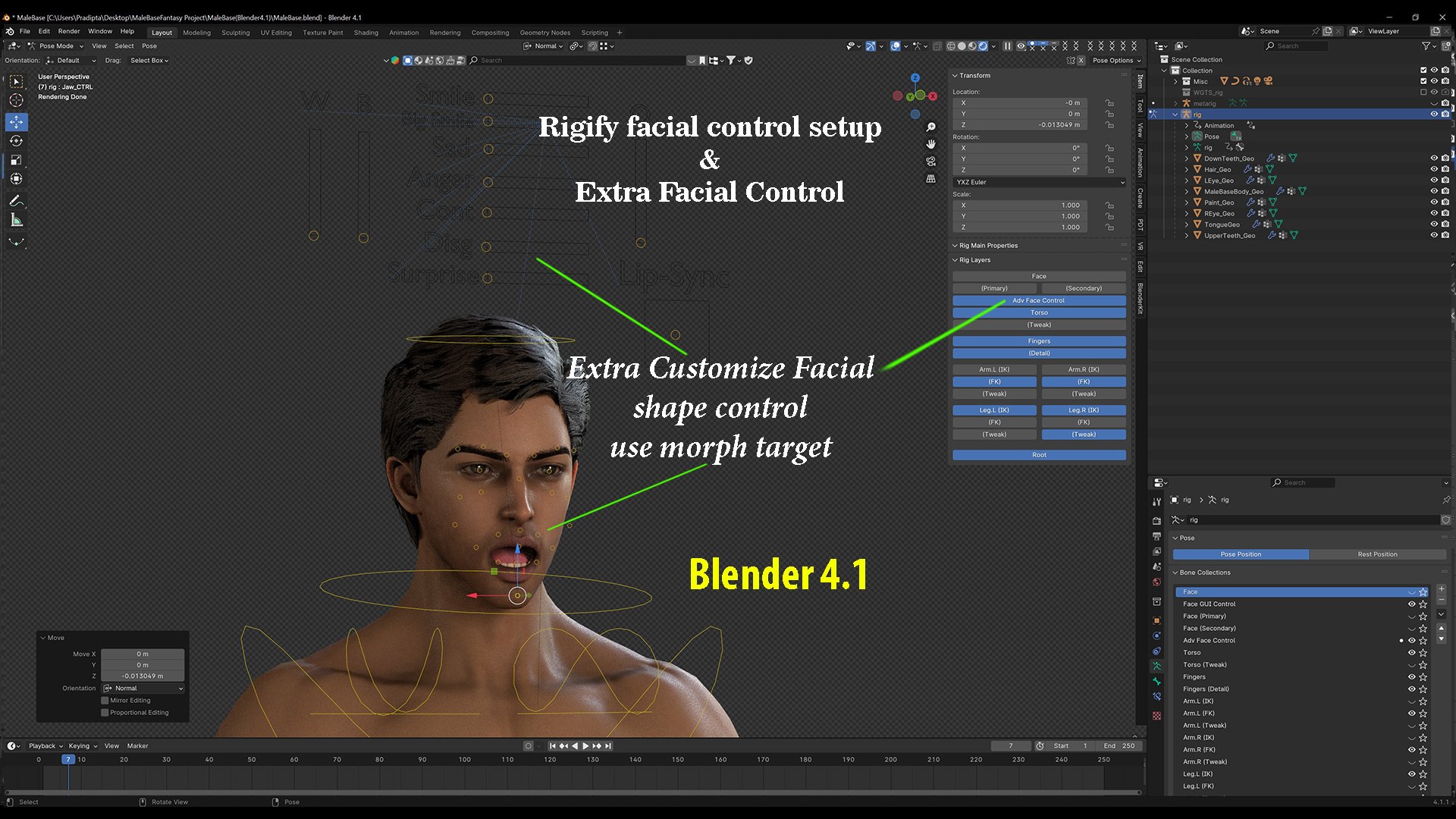This screenshot has height=819, width=1456.
Task: Open Bone Constraint properties tab icon
Action: [1156, 696]
